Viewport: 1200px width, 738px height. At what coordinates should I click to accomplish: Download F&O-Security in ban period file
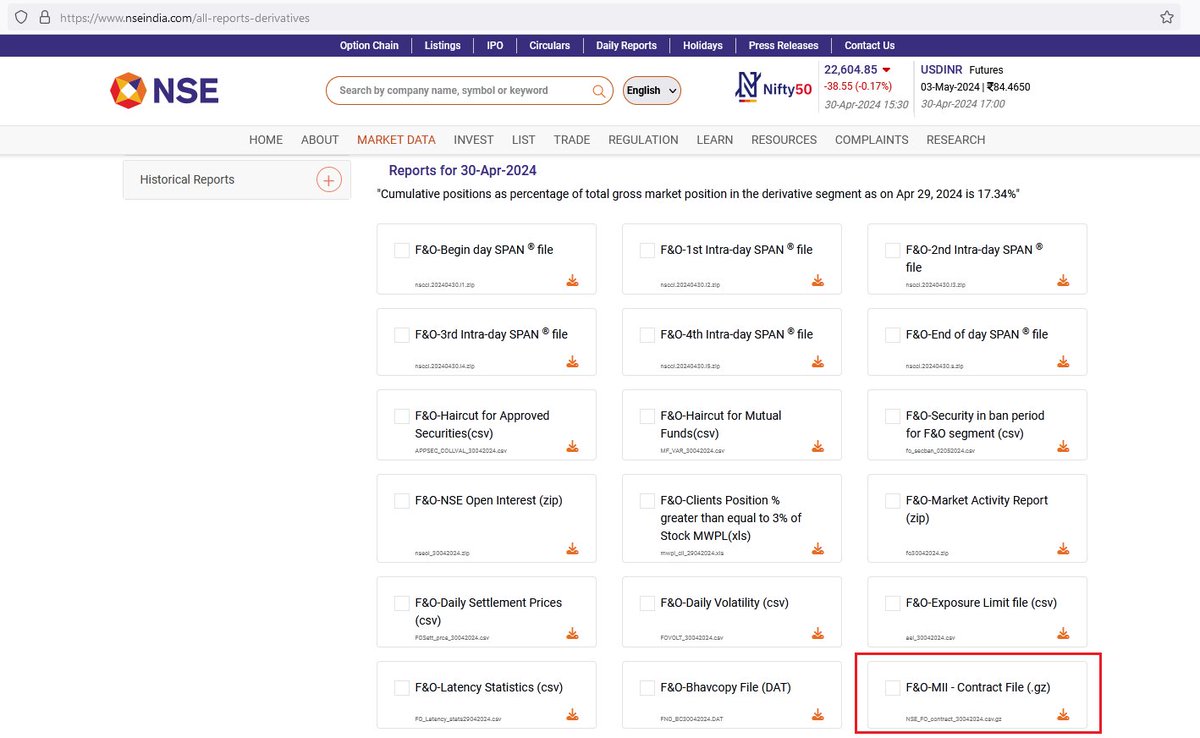click(x=1063, y=446)
